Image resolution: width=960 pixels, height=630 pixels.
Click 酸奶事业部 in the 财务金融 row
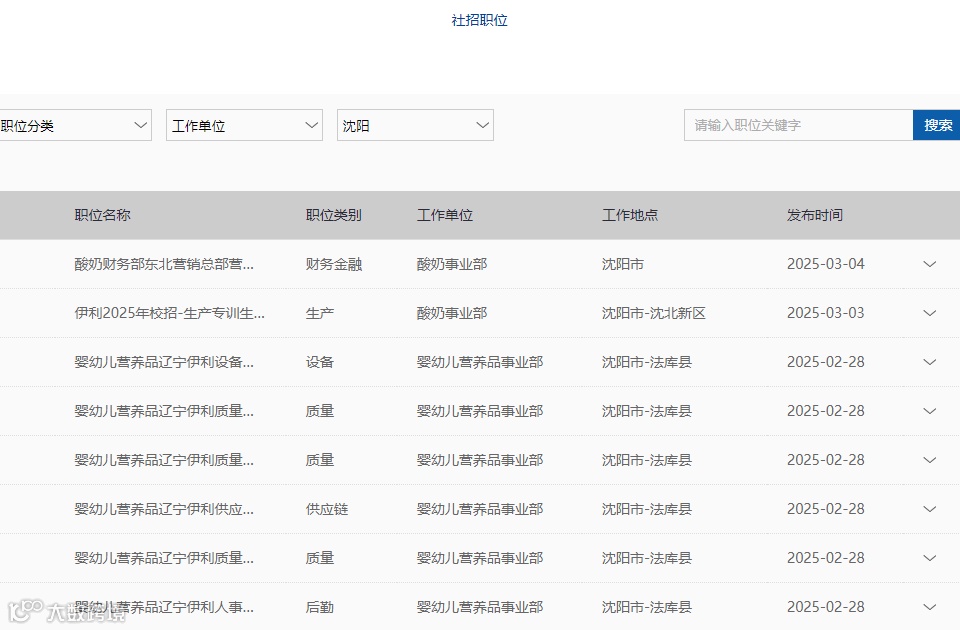[x=452, y=264]
